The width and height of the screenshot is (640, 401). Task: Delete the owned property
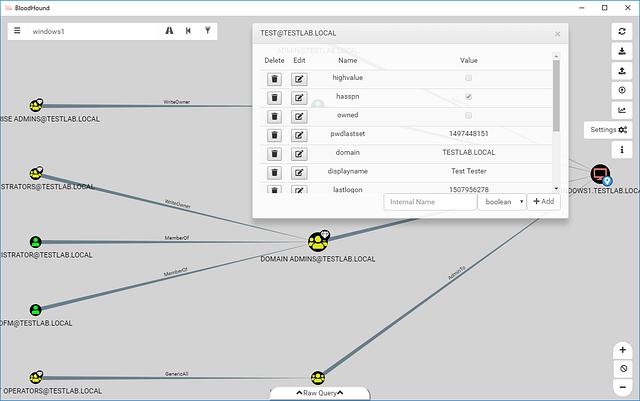(274, 117)
